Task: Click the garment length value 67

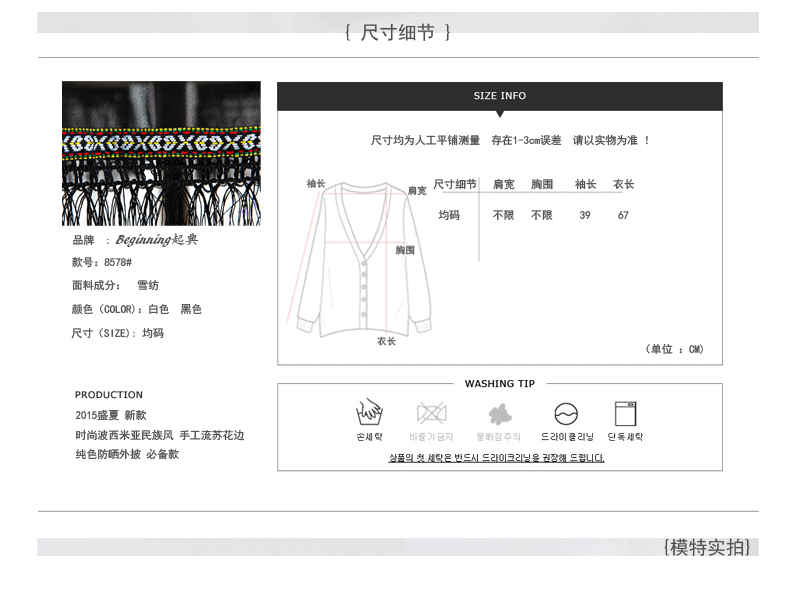Action: point(623,215)
